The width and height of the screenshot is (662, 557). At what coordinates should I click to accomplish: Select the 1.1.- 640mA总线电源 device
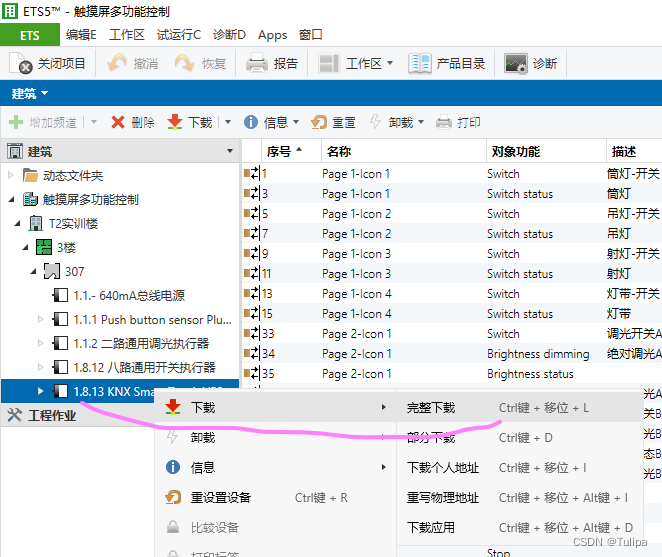129,295
